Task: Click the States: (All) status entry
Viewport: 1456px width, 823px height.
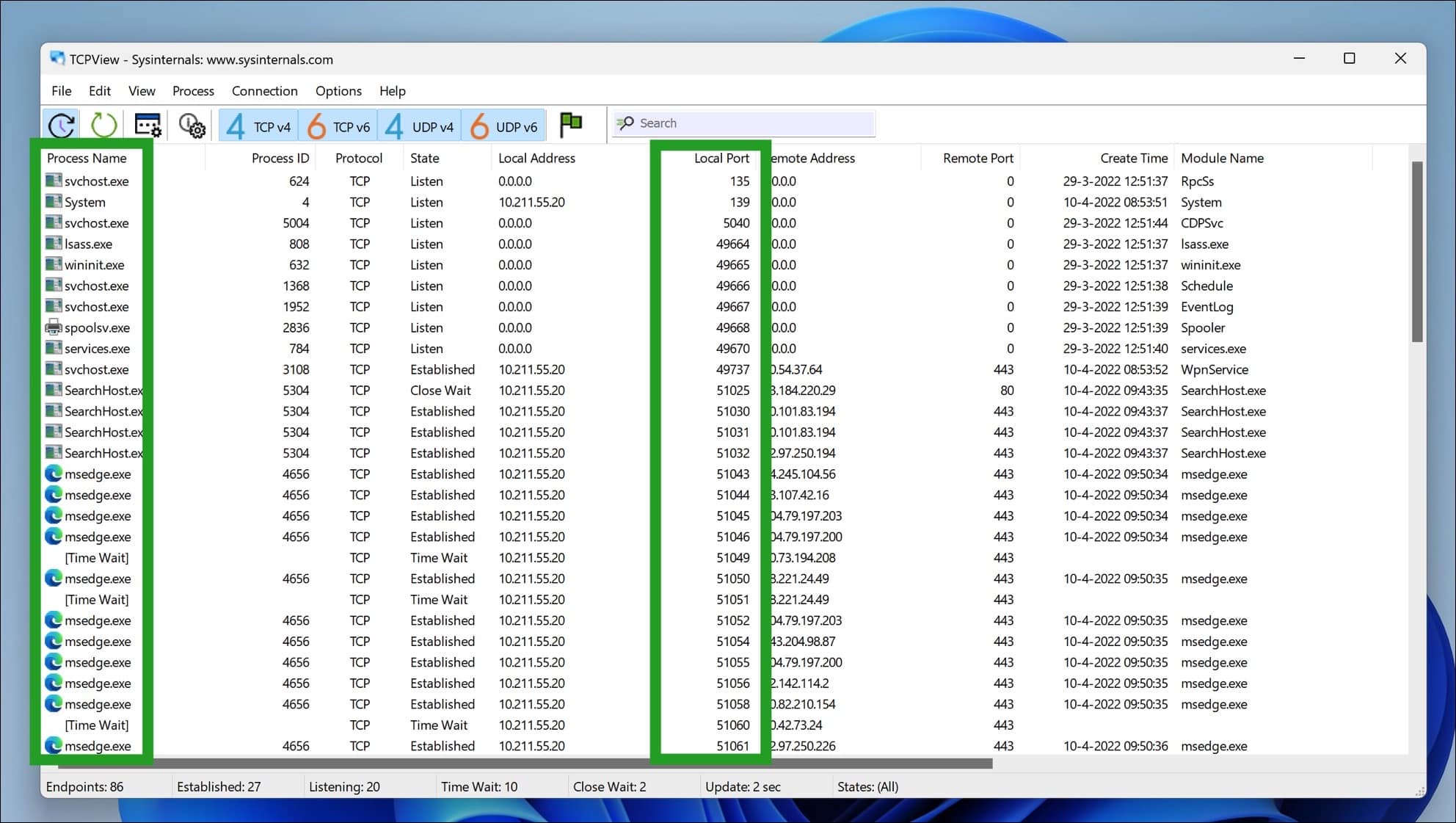Action: [867, 786]
